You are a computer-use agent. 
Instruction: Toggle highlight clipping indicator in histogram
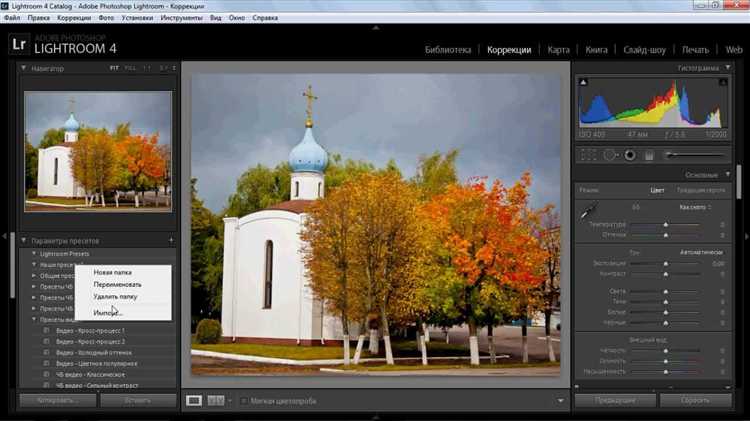pyautogui.click(x=723, y=82)
